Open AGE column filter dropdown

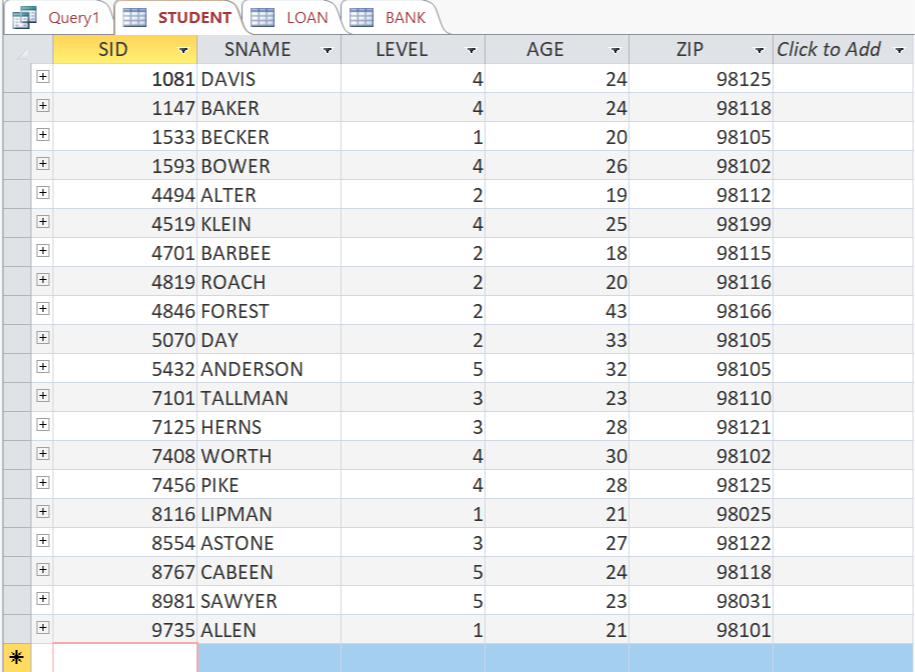(x=615, y=50)
